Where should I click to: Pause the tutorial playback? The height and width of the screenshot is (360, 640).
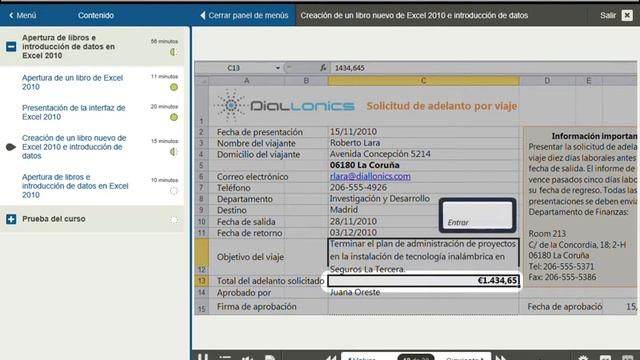(x=203, y=357)
